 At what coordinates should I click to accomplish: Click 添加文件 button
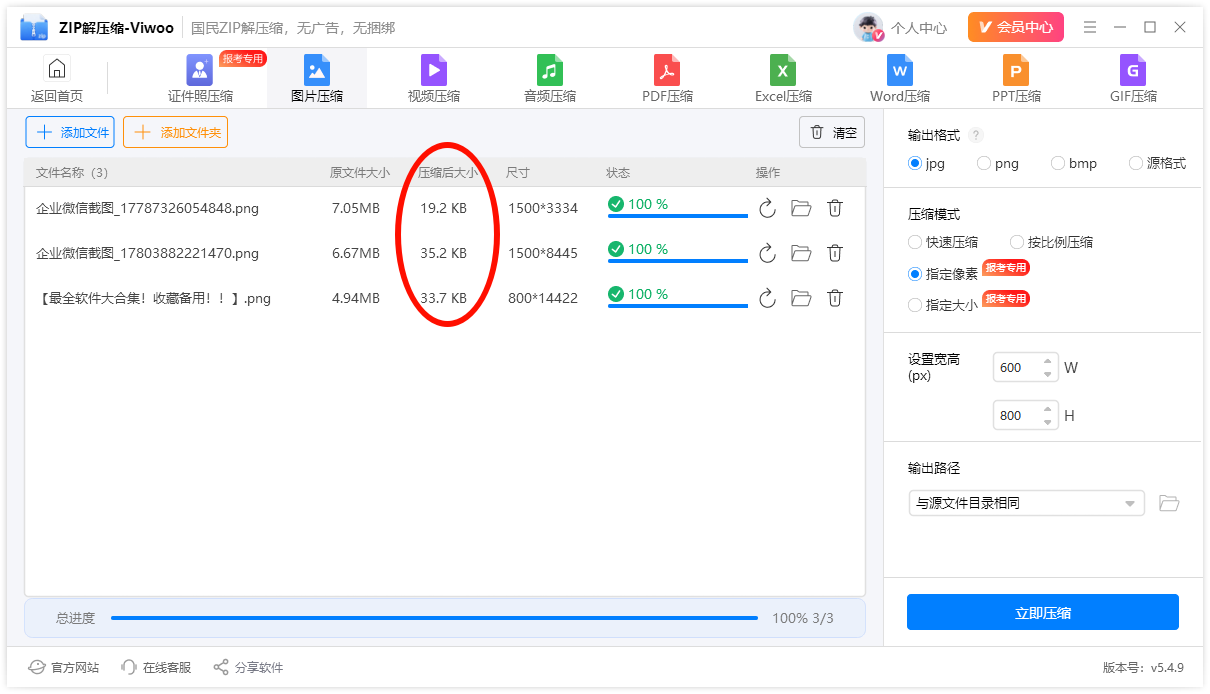coord(70,132)
